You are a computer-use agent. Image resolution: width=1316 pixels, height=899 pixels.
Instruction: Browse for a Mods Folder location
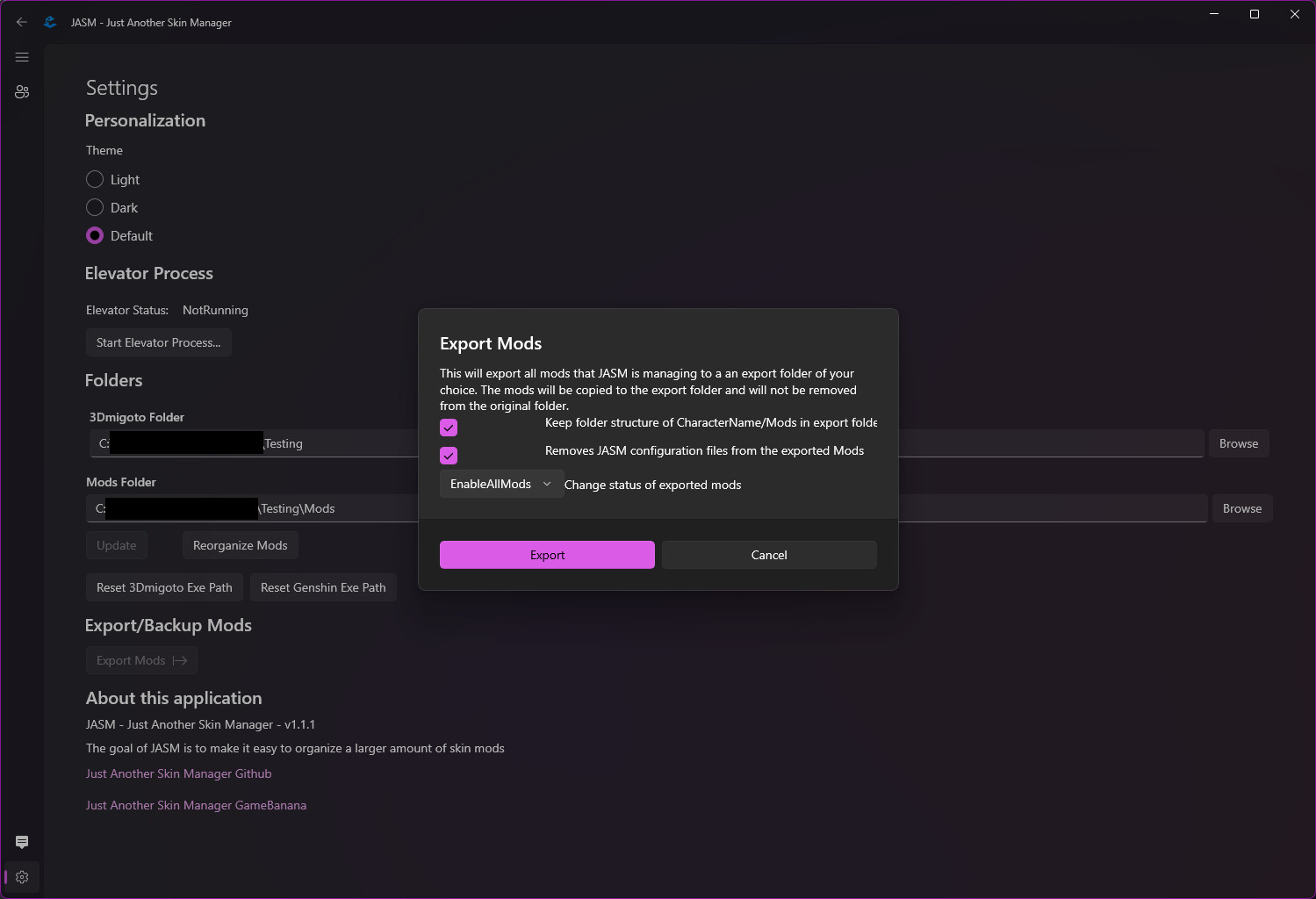coord(1241,507)
